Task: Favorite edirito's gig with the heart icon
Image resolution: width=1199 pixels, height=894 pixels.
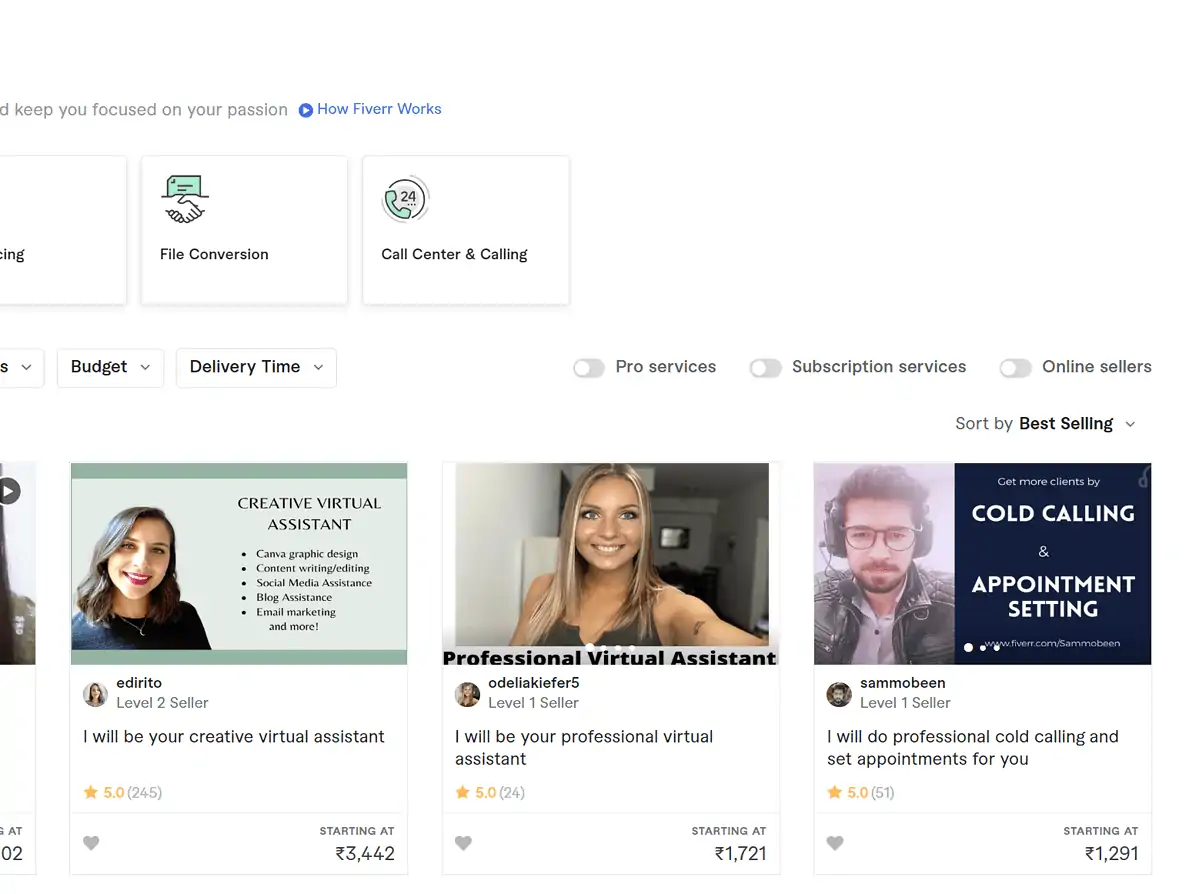Action: [x=91, y=843]
